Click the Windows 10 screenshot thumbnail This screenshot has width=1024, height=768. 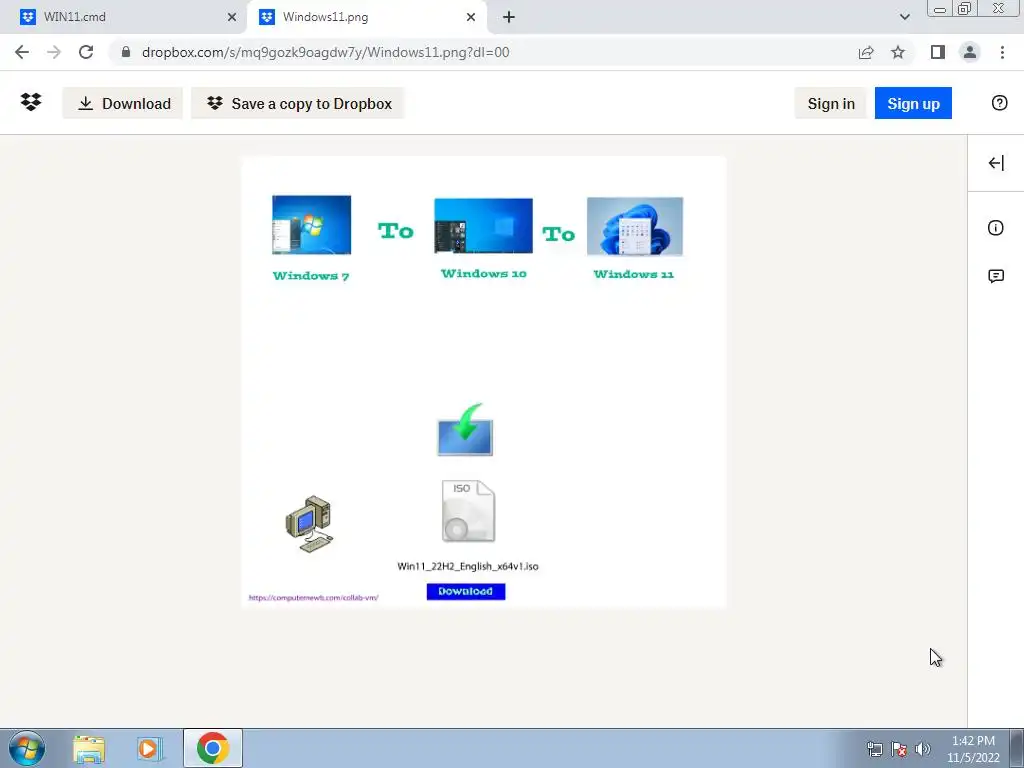(483, 226)
